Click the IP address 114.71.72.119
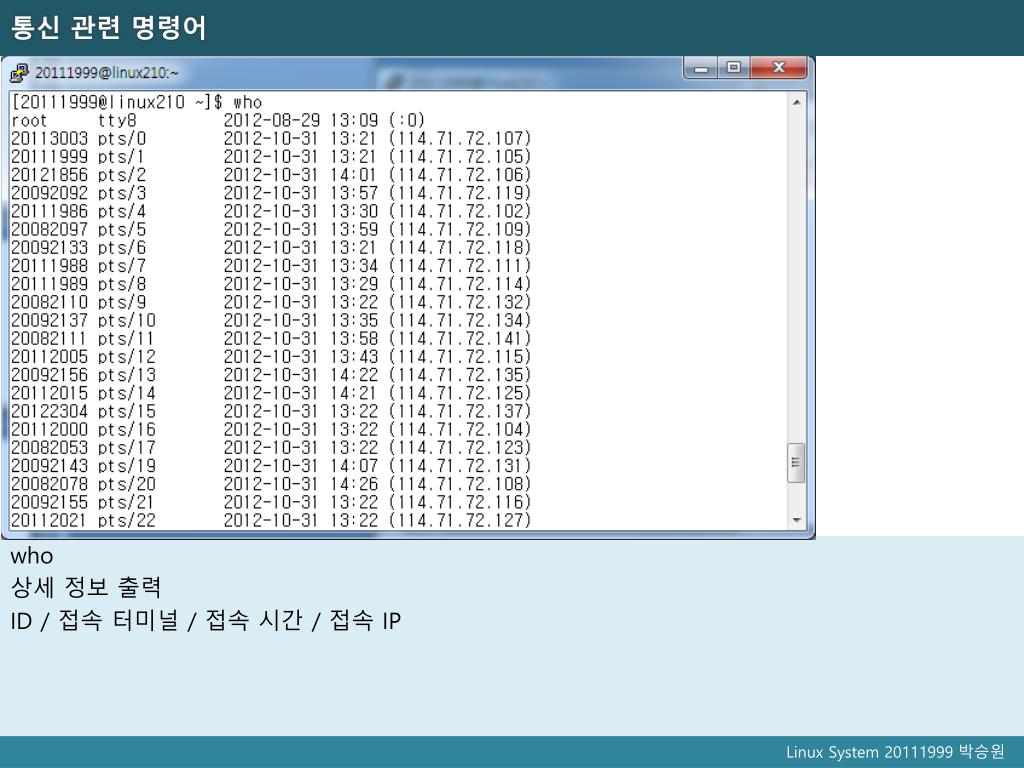Screen dimensions: 1024x768 click(x=460, y=193)
